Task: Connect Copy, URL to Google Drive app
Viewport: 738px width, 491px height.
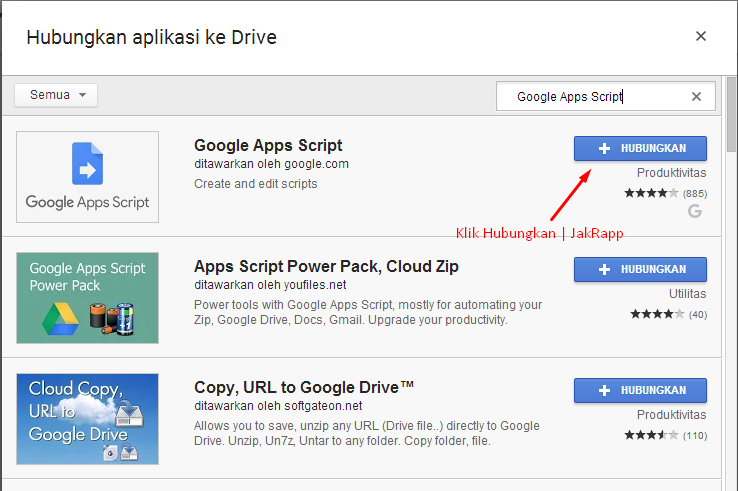Action: (x=640, y=390)
